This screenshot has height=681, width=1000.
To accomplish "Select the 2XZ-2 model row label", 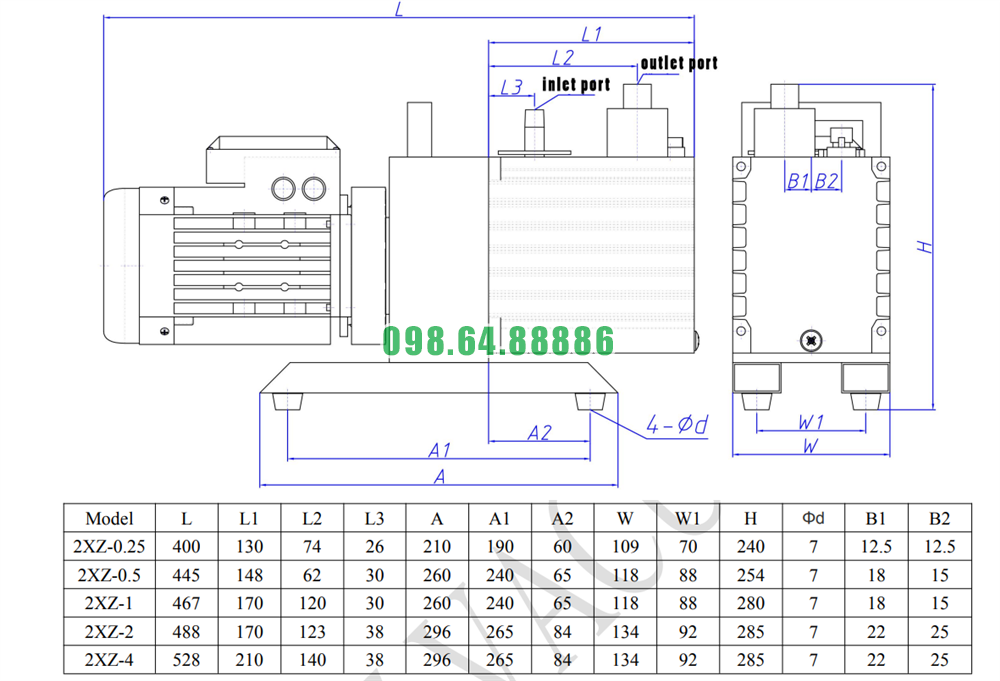I will click(109, 632).
